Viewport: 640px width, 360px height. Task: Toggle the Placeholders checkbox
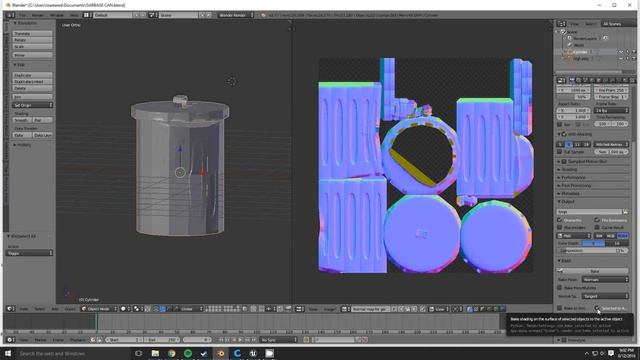click(560, 227)
